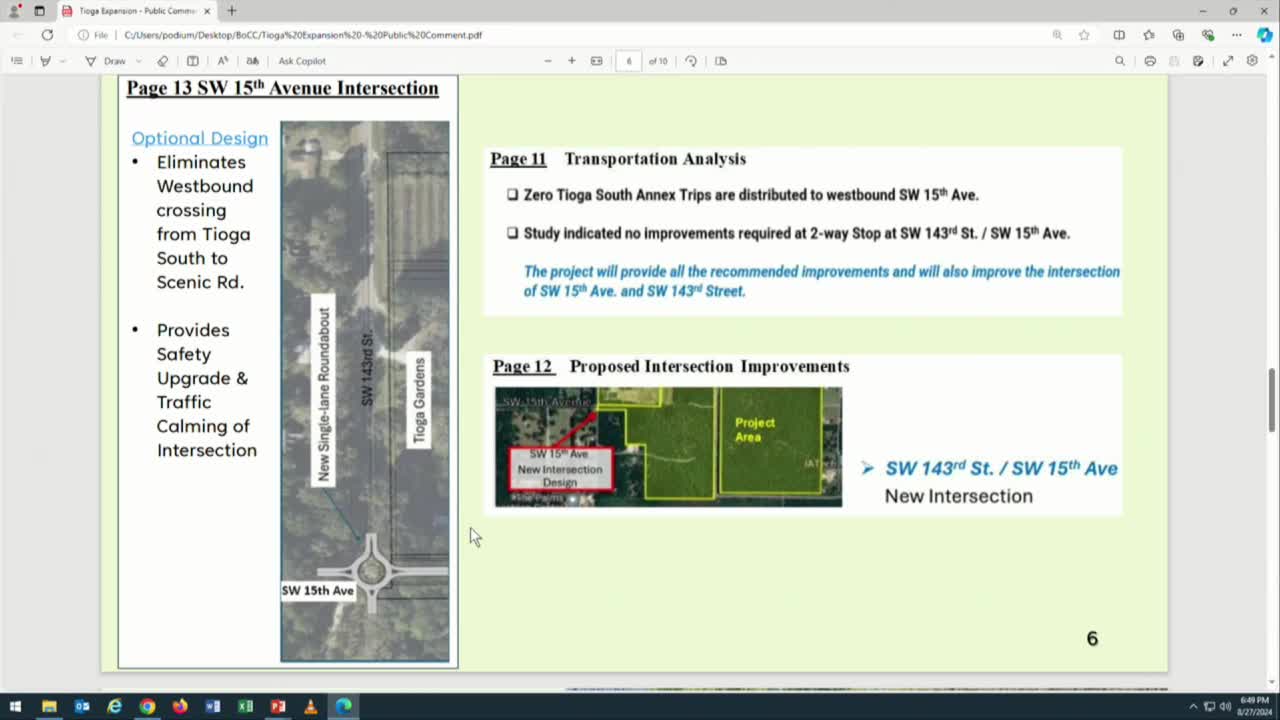This screenshot has width=1280, height=720.
Task: Enter full screen PDF view
Action: [1227, 61]
